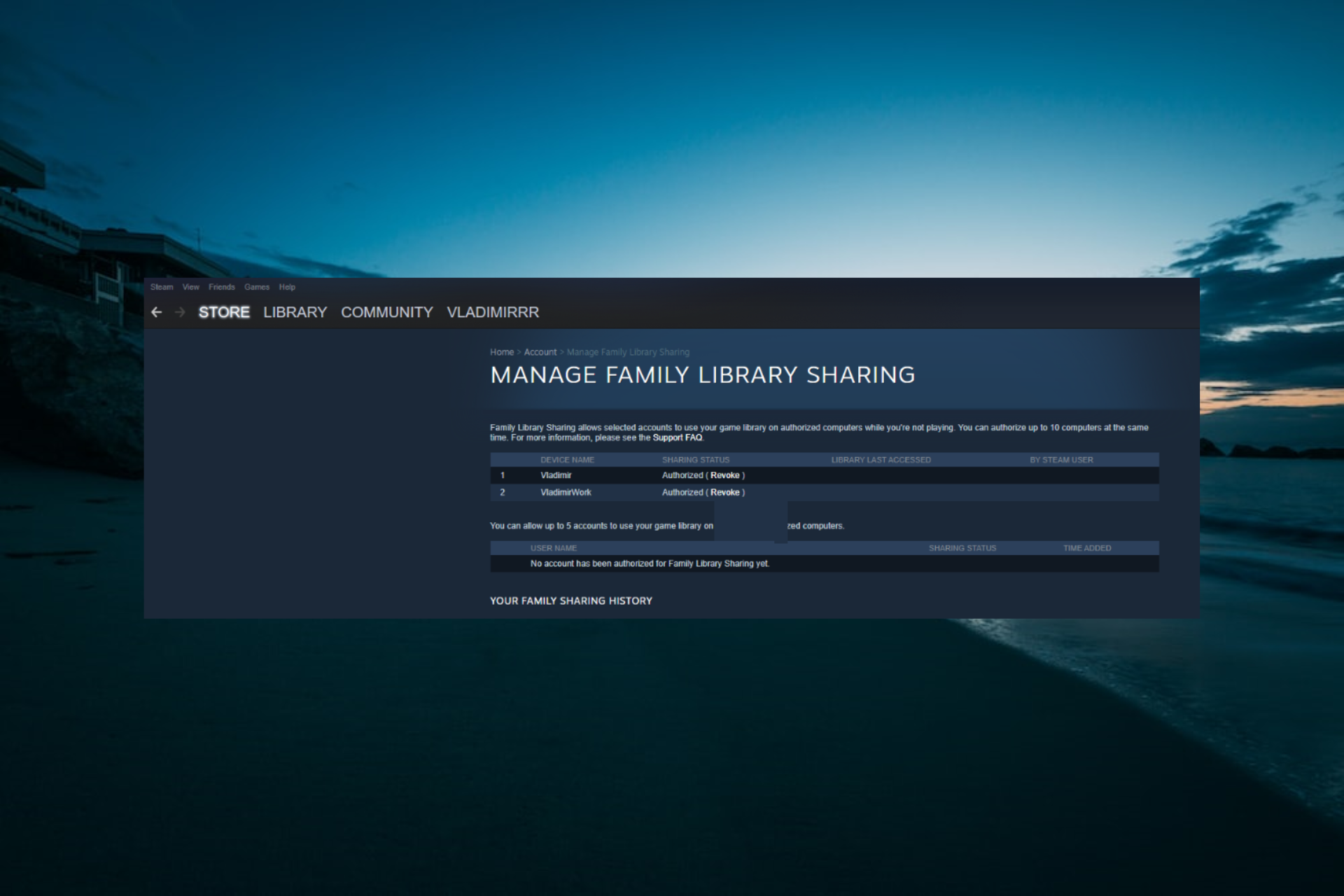This screenshot has height=896, width=1344.
Task: Click the MANAGE FAMILY LIBRARY SHARING title
Action: point(703,375)
